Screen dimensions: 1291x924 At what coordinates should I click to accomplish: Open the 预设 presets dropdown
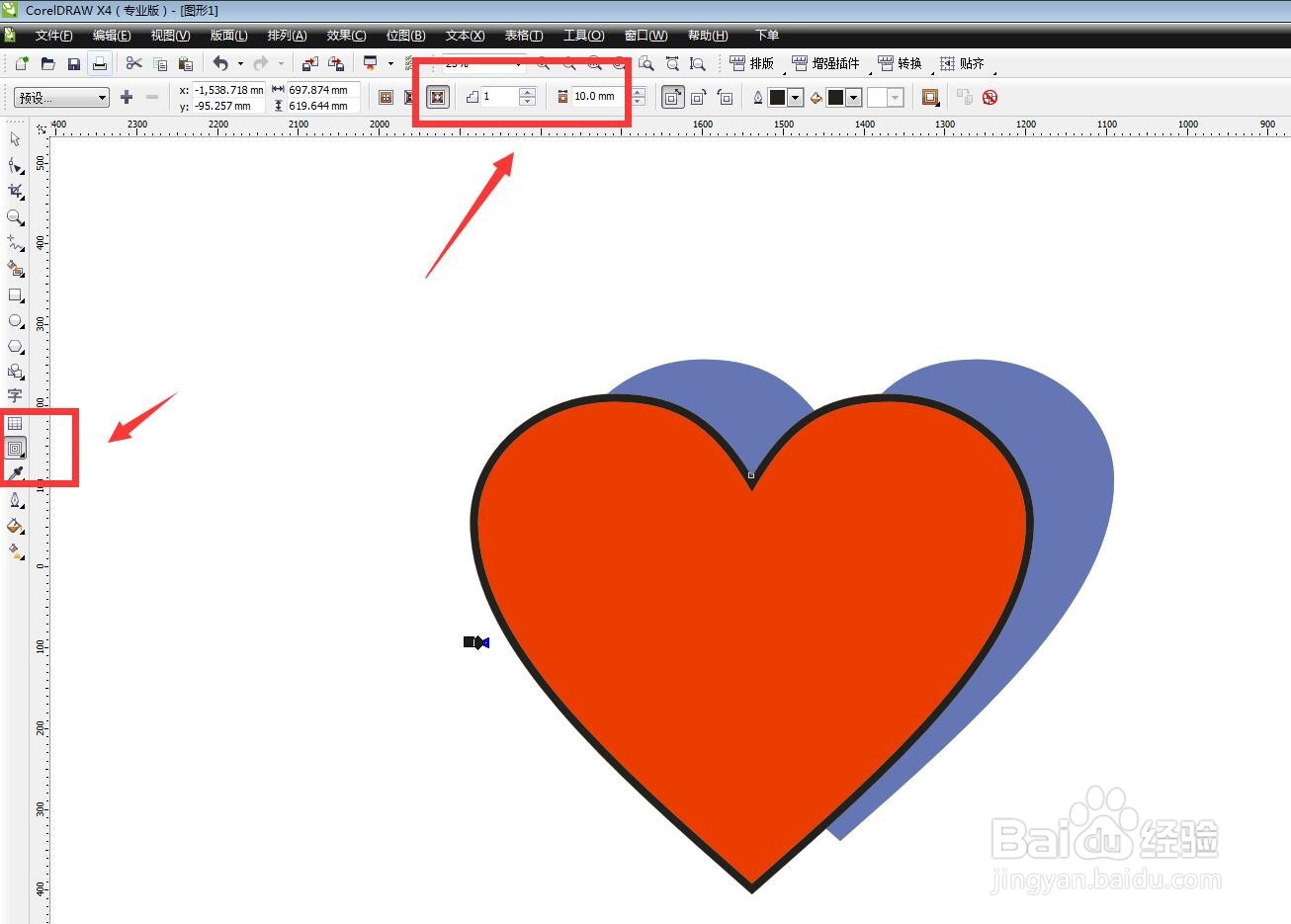(x=61, y=97)
